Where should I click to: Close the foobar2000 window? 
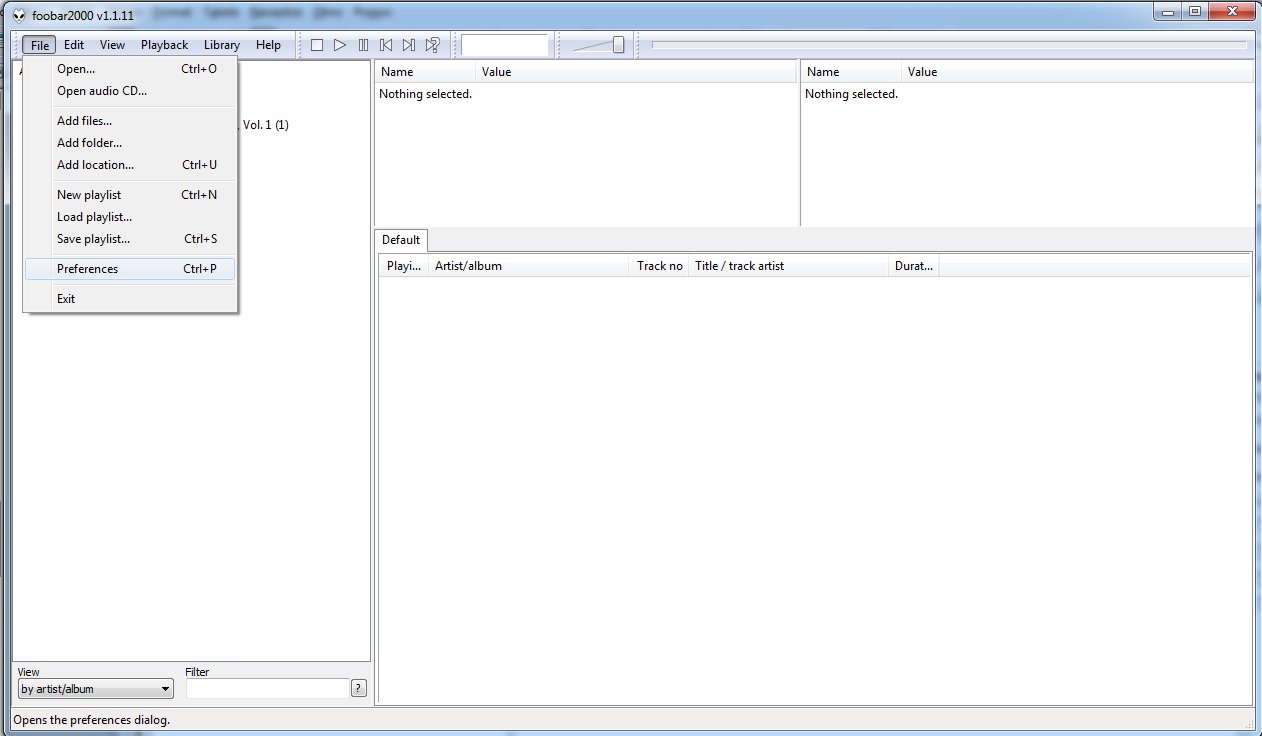pos(1230,11)
